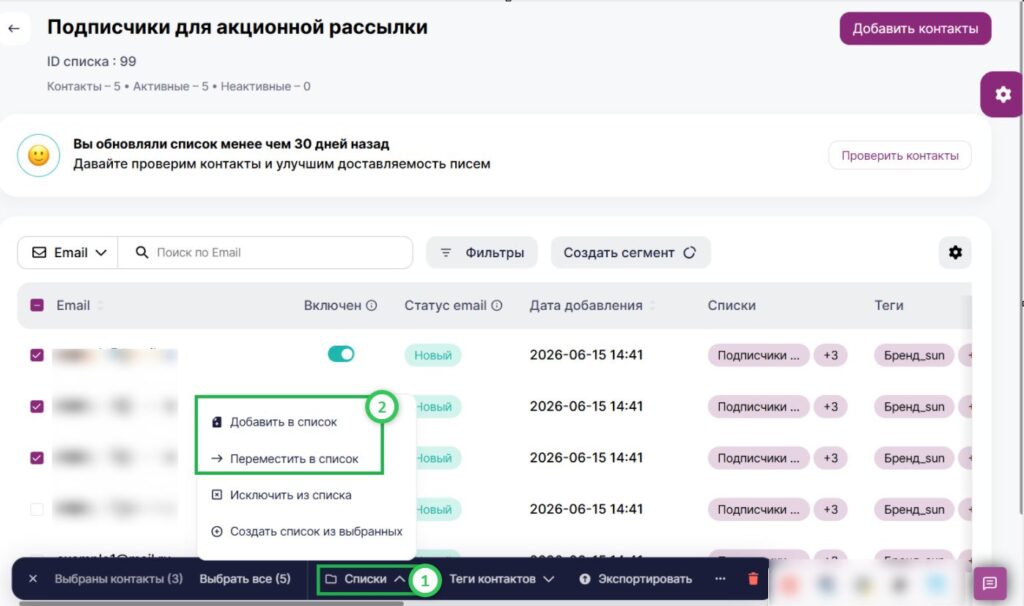Screen dimensions: 1024x606
Task: Click Теги column header
Action: 889,305
